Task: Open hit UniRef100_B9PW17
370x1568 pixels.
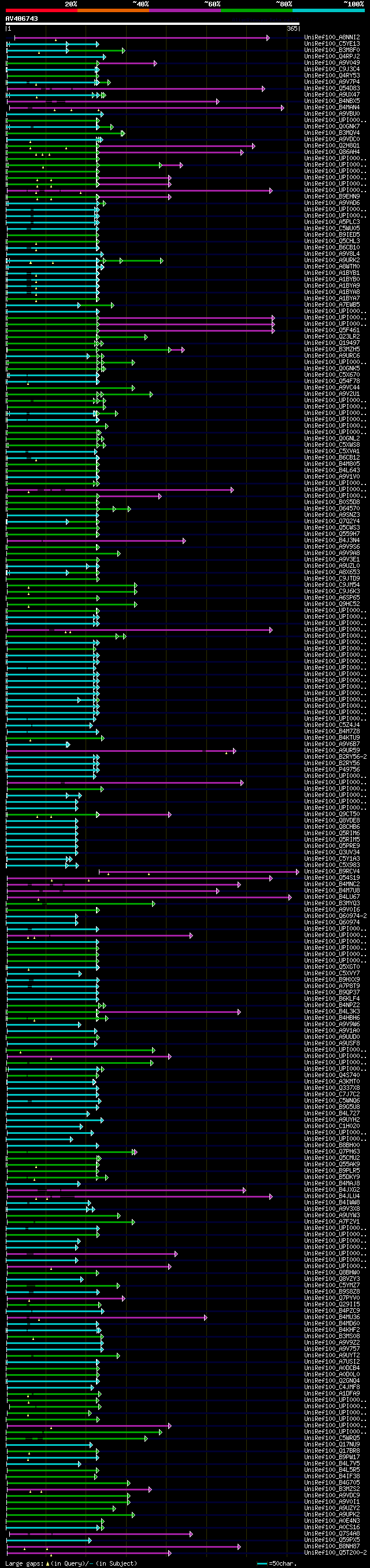Action: click(x=332, y=1457)
